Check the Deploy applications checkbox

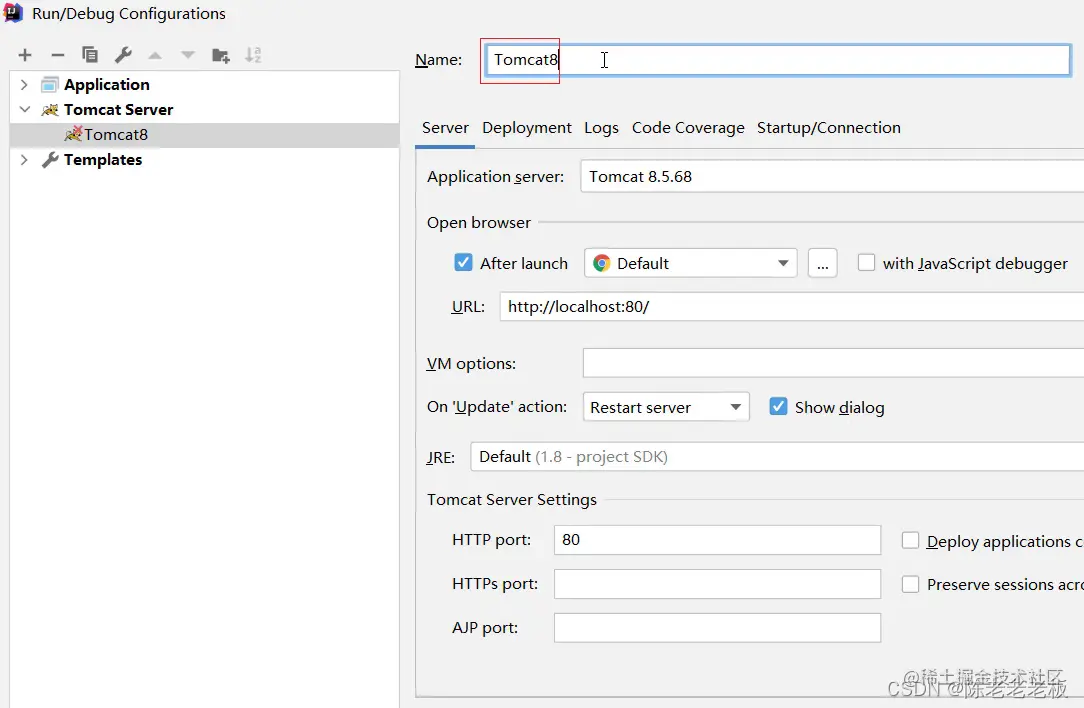click(x=910, y=541)
